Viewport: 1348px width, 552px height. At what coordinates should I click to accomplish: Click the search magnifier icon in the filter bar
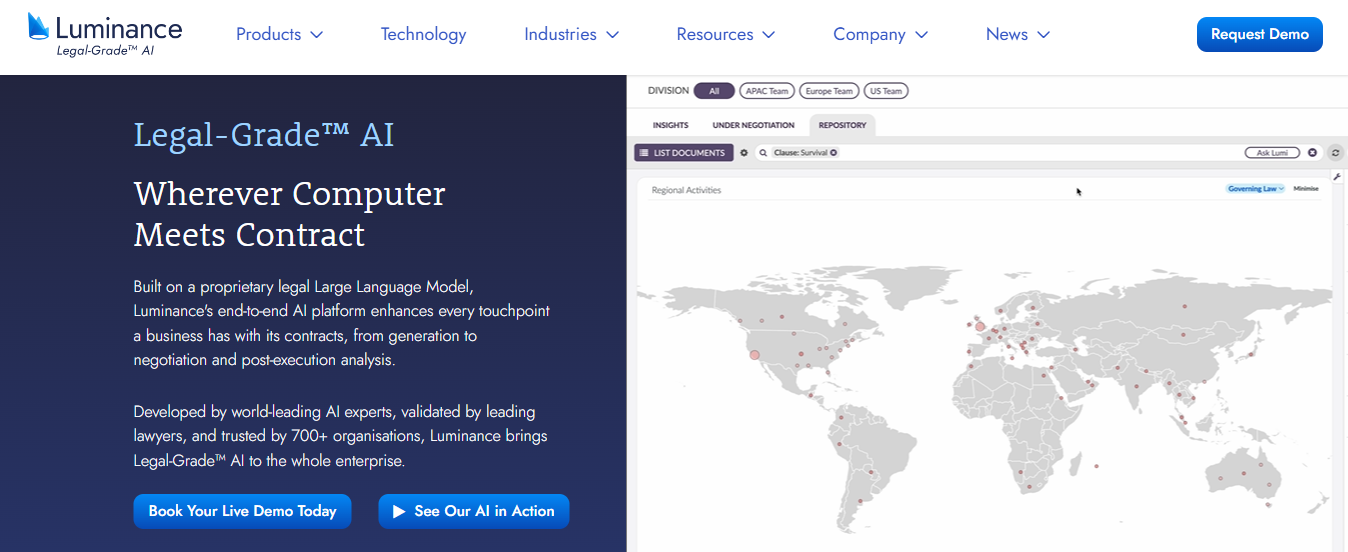(x=763, y=153)
